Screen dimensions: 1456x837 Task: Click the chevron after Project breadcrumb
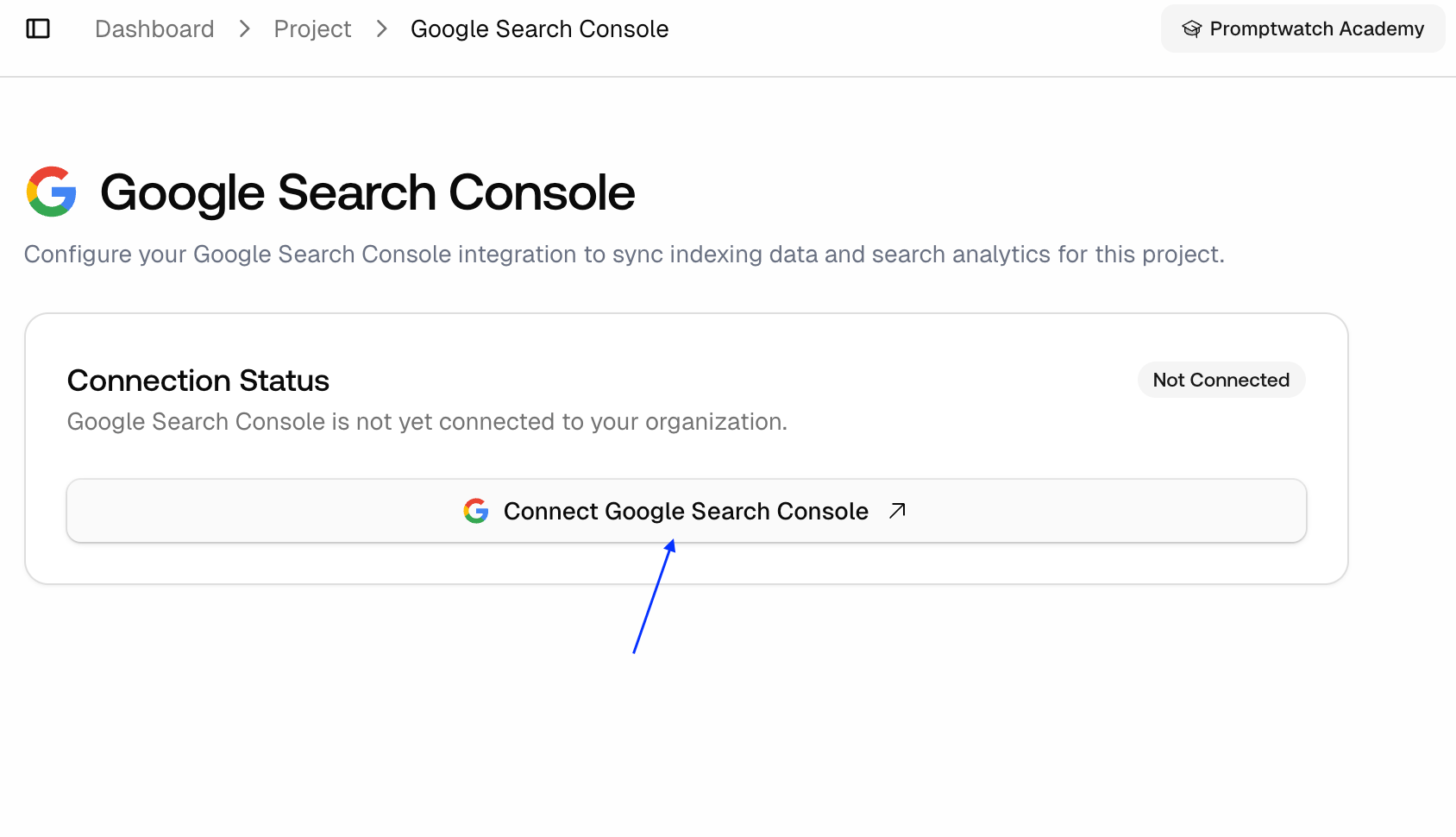click(x=382, y=28)
